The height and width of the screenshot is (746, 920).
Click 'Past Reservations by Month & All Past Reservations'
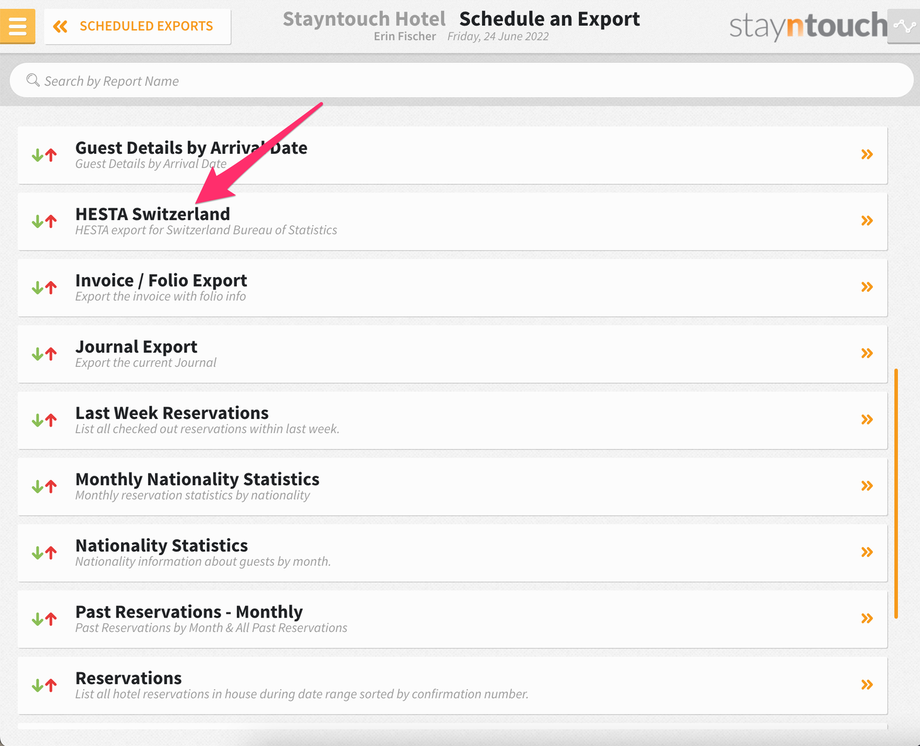click(211, 628)
